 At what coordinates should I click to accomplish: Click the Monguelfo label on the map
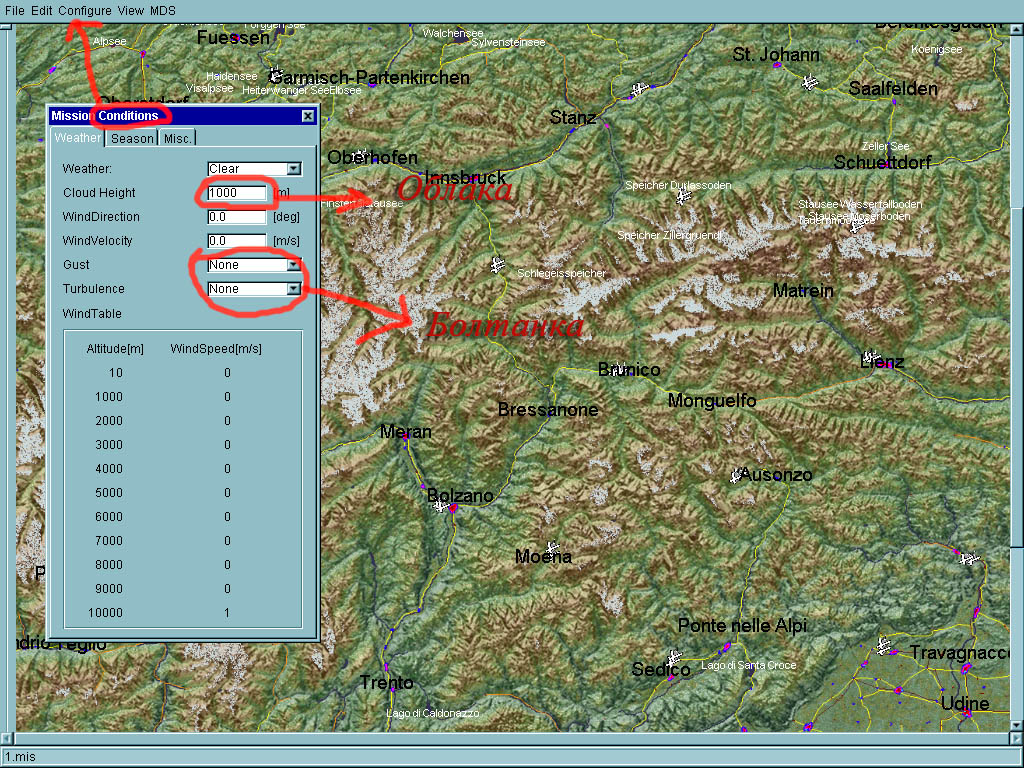[712, 400]
